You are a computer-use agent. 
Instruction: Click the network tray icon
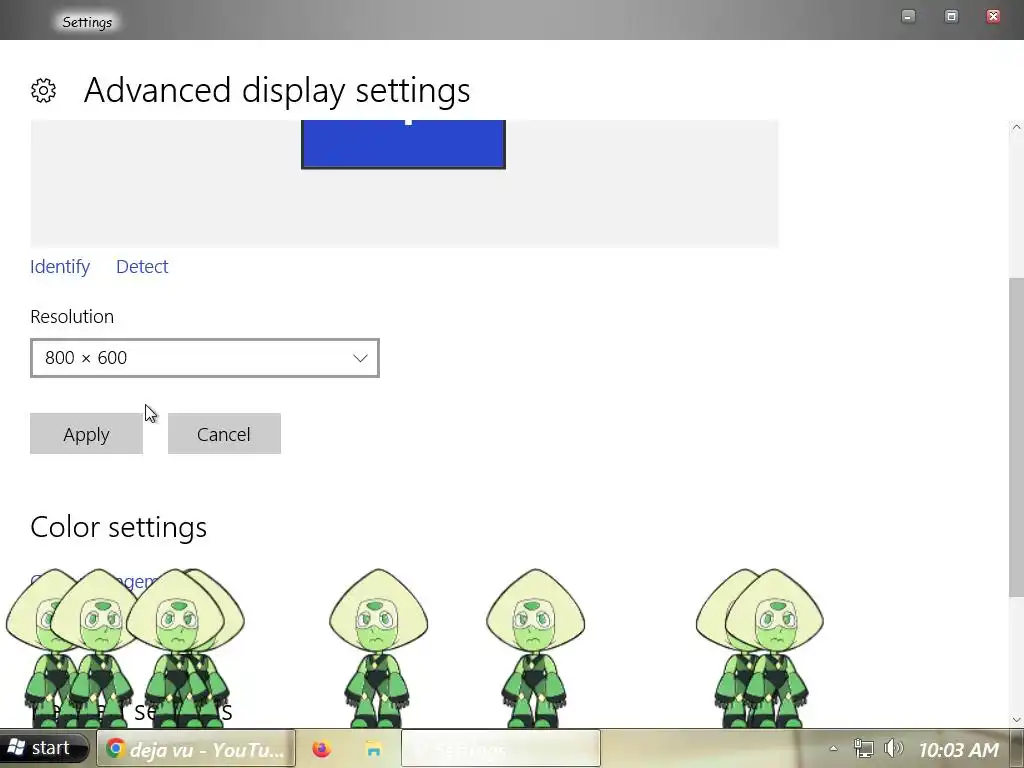863,748
